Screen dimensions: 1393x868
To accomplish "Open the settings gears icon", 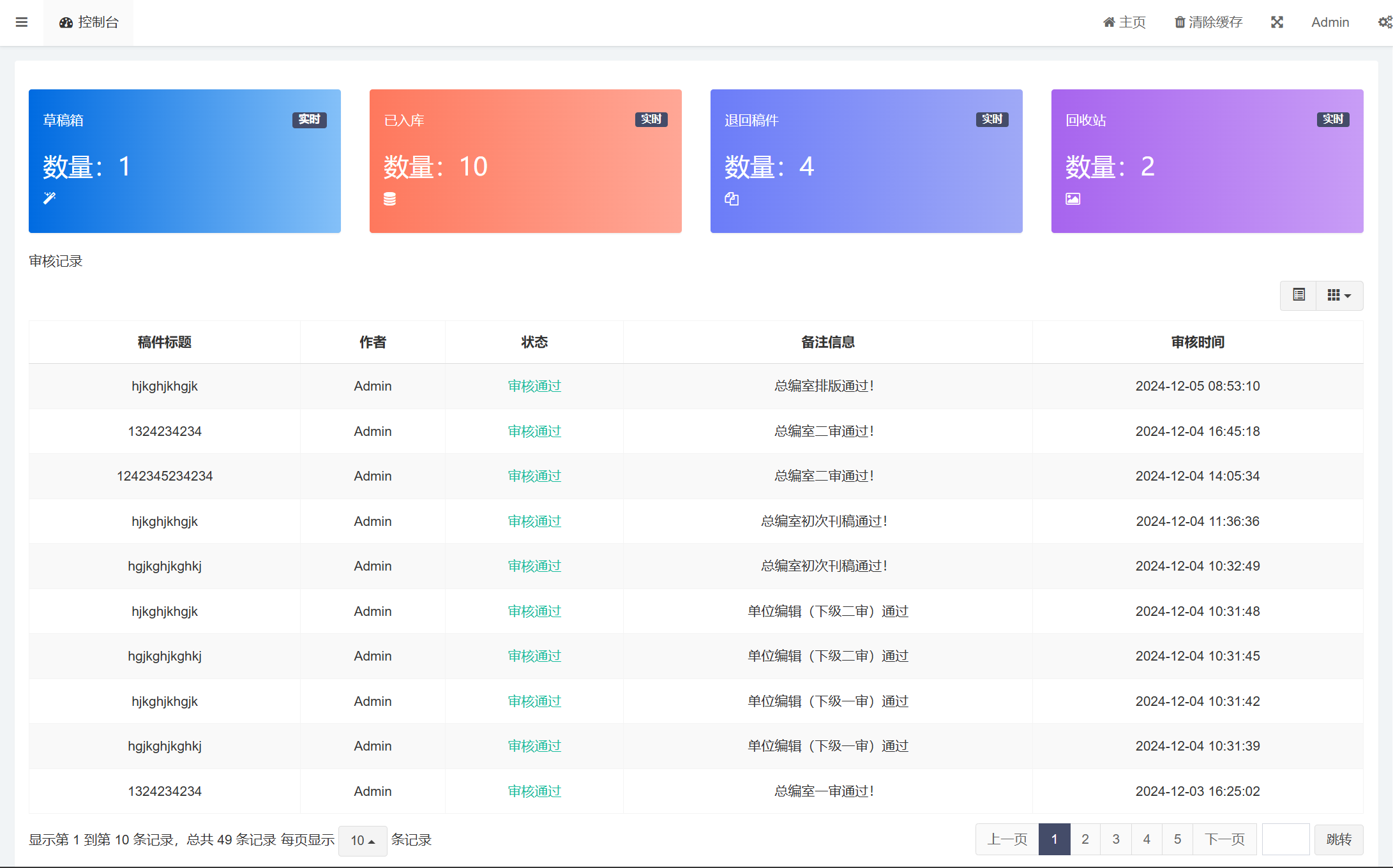I will tap(1384, 22).
